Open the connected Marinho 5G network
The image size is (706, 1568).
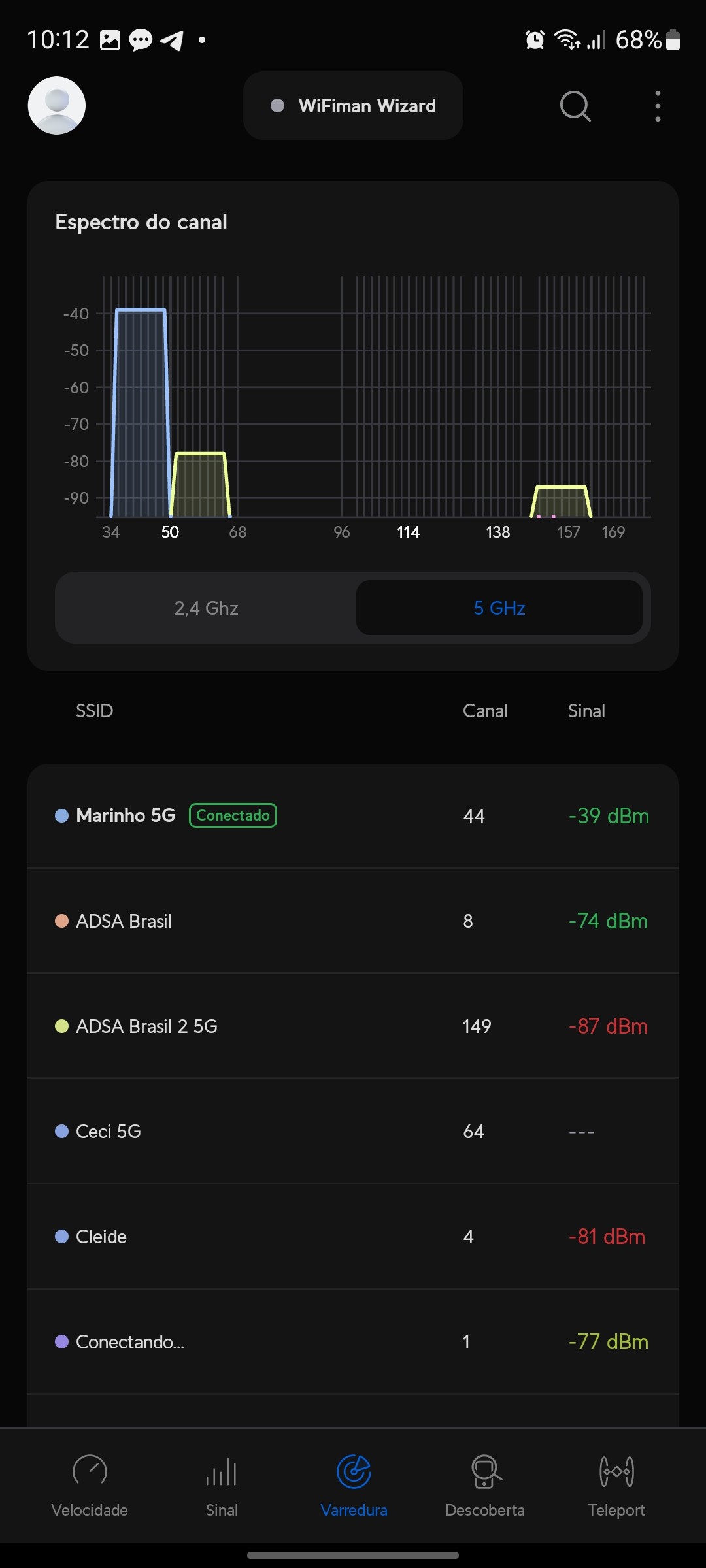click(126, 815)
